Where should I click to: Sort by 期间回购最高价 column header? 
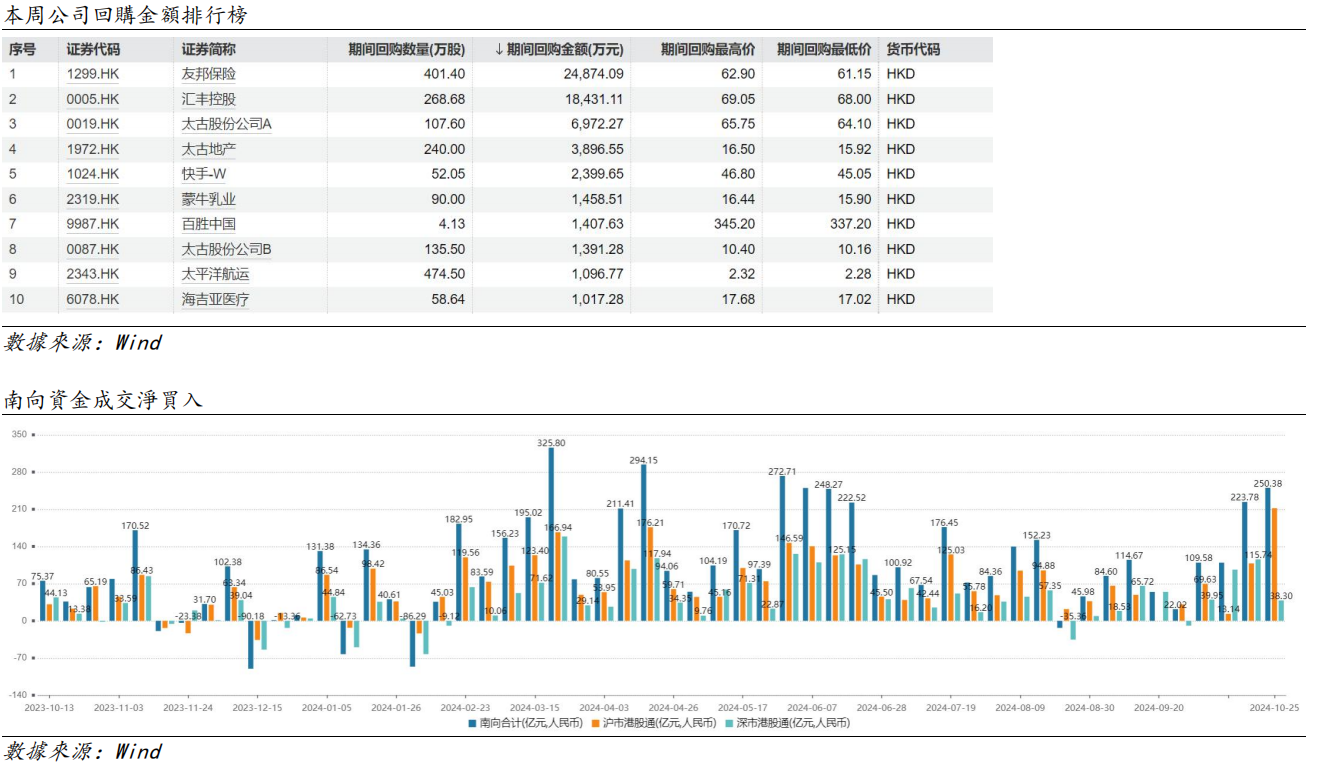(708, 49)
